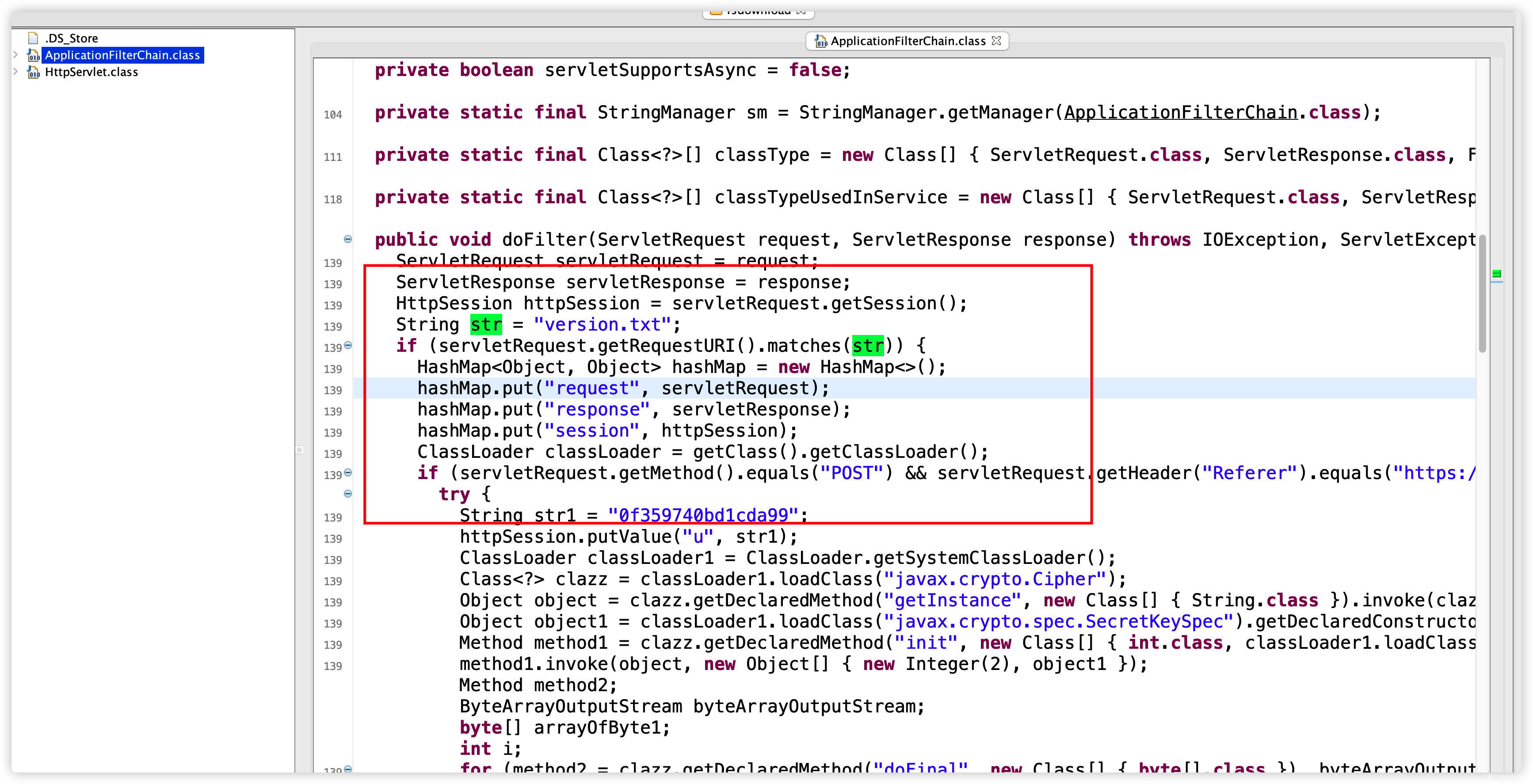Collapse the if getRequestURI matches block
This screenshot has height=784, width=1533.
(x=347, y=345)
